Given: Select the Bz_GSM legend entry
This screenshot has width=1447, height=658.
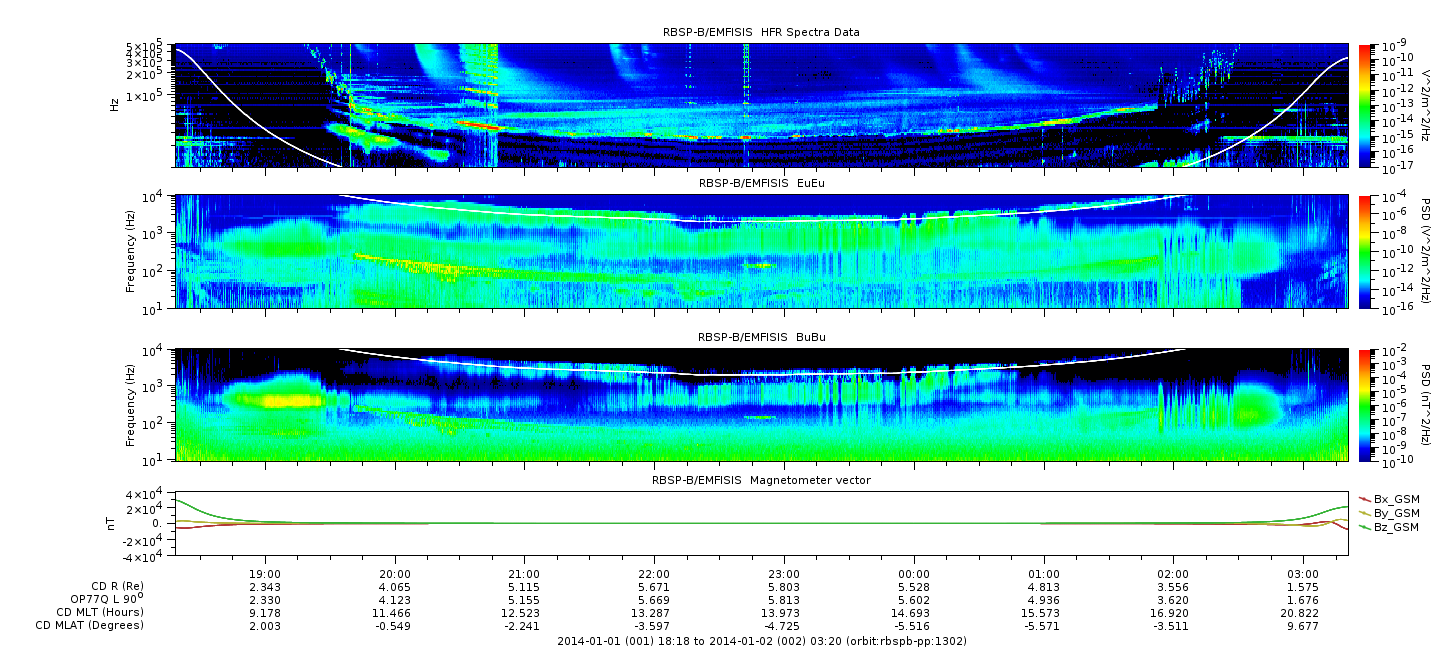Looking at the screenshot, I should pyautogui.click(x=1395, y=527).
